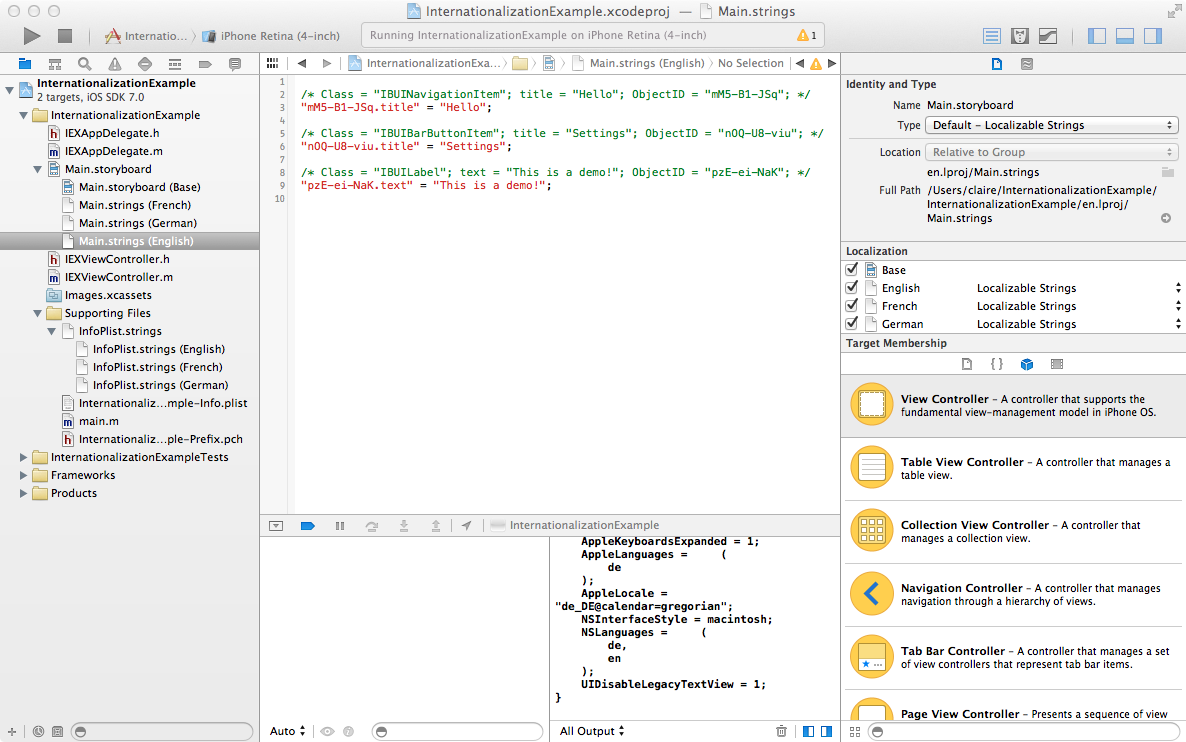
Task: Select IEXViewController.m file
Action: 118,277
